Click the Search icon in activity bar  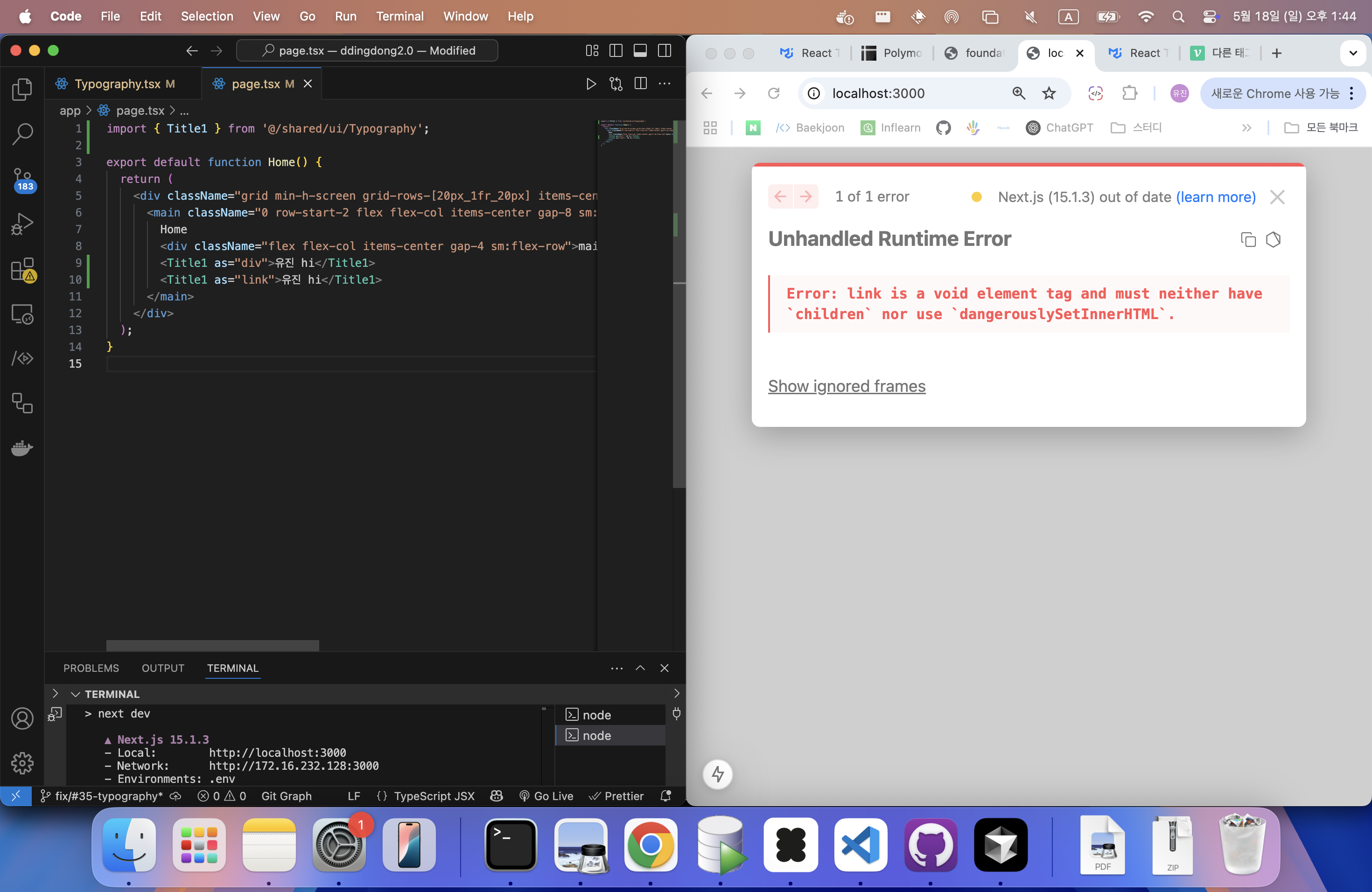[x=22, y=134]
